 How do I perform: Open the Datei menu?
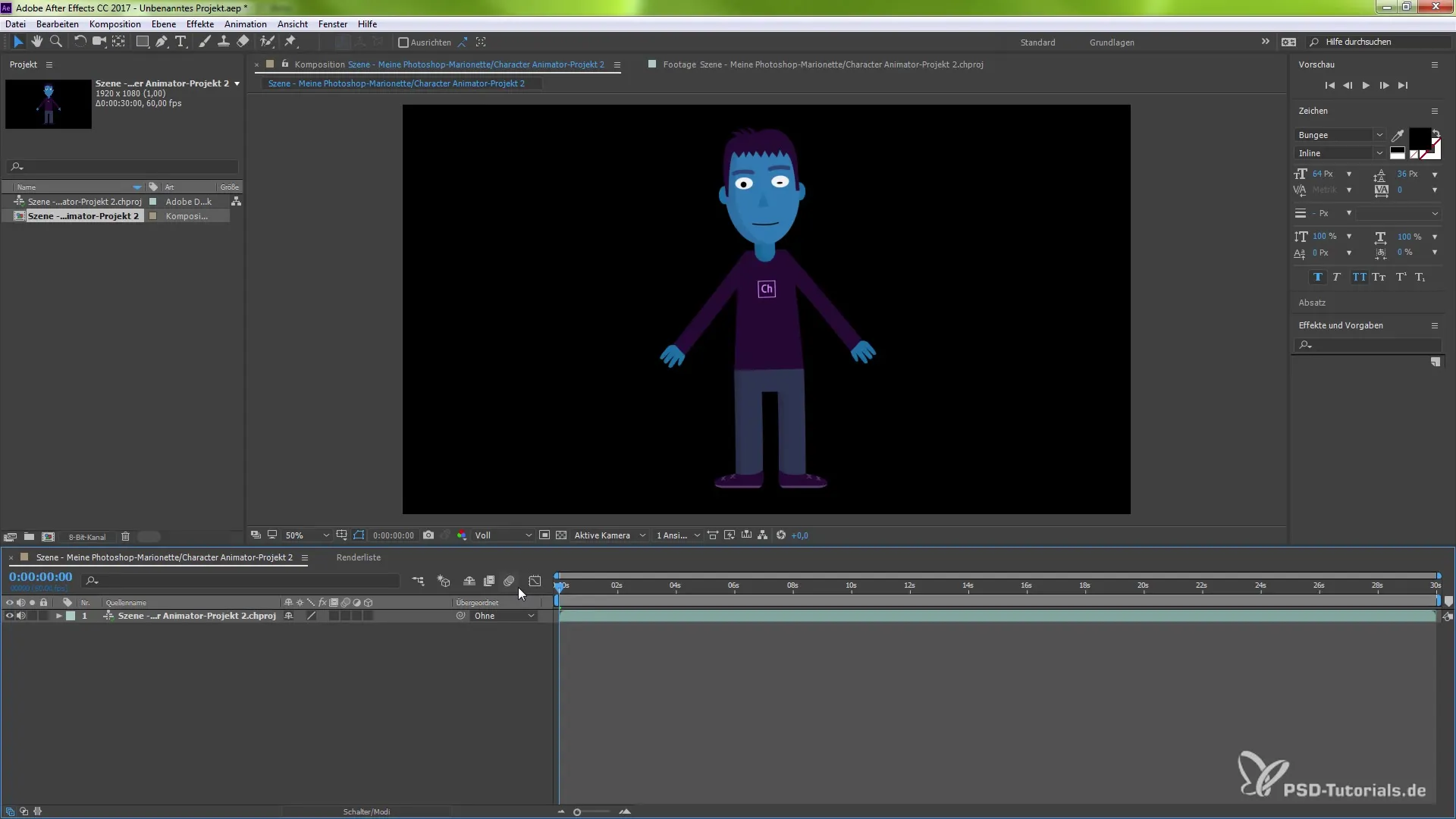pyautogui.click(x=15, y=24)
